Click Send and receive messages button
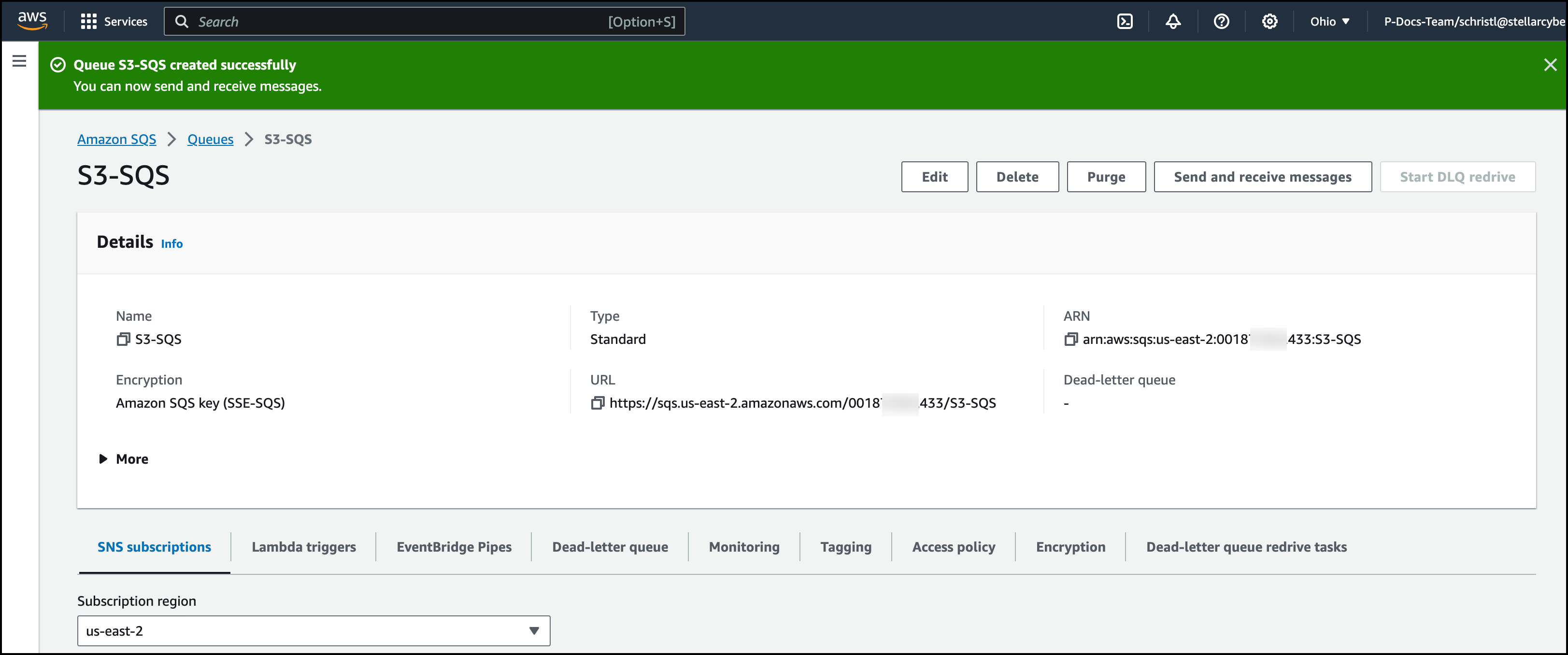 pos(1262,176)
